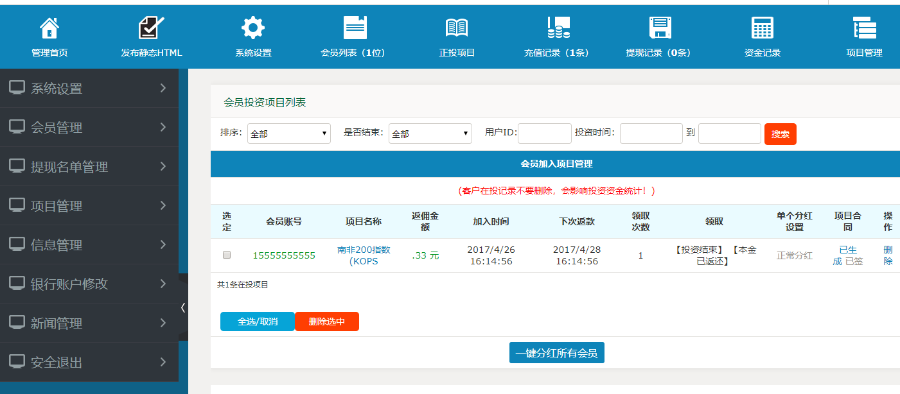Screen dimensions: 900x394
Task: Click monitor icon beside sidebar 系统设置
Action: click(x=17, y=88)
